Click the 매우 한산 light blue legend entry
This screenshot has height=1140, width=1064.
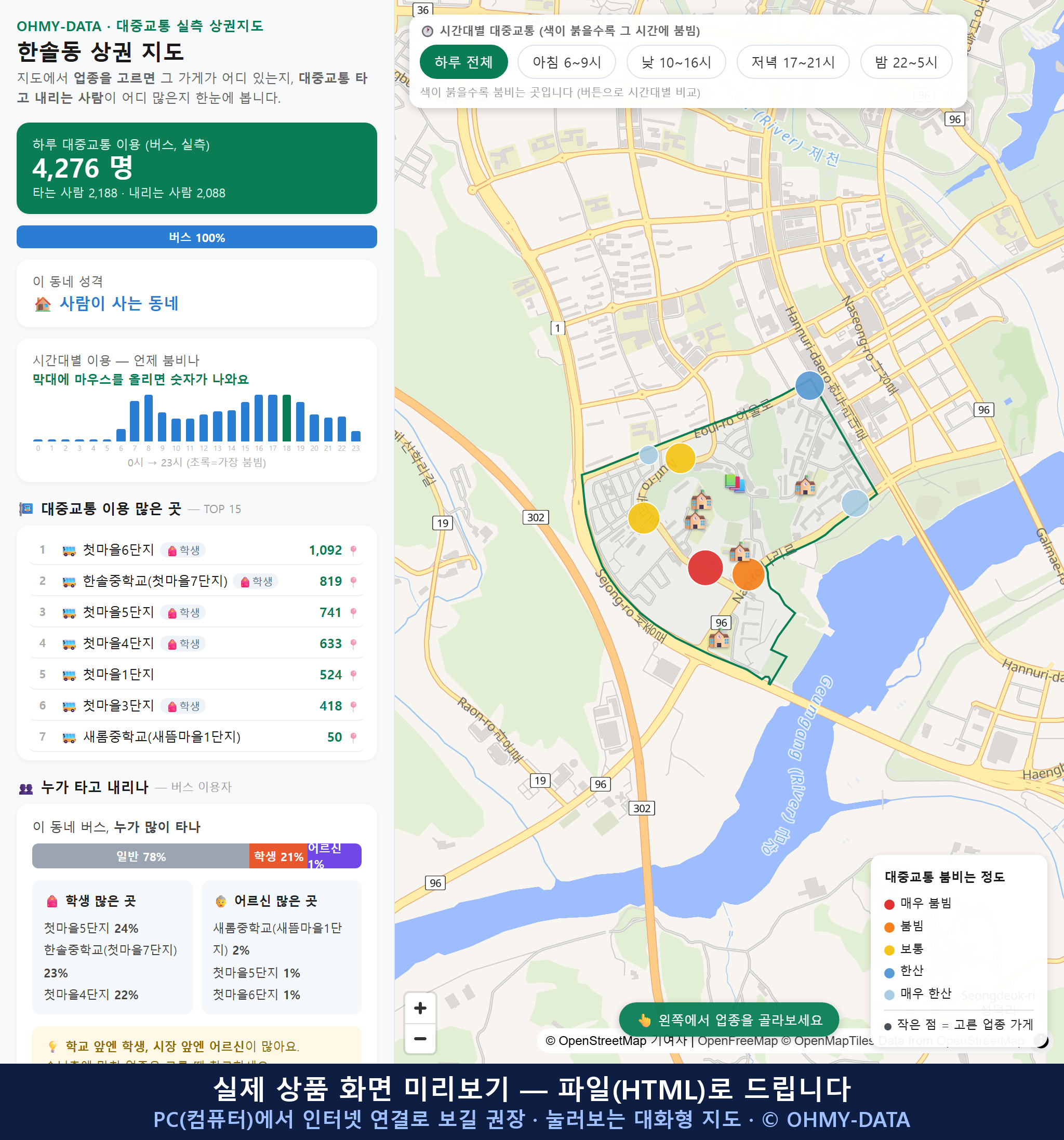click(919, 994)
